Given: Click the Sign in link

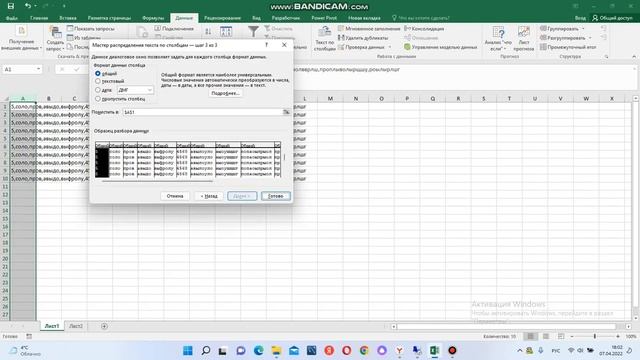Looking at the screenshot, I should 580,18.
